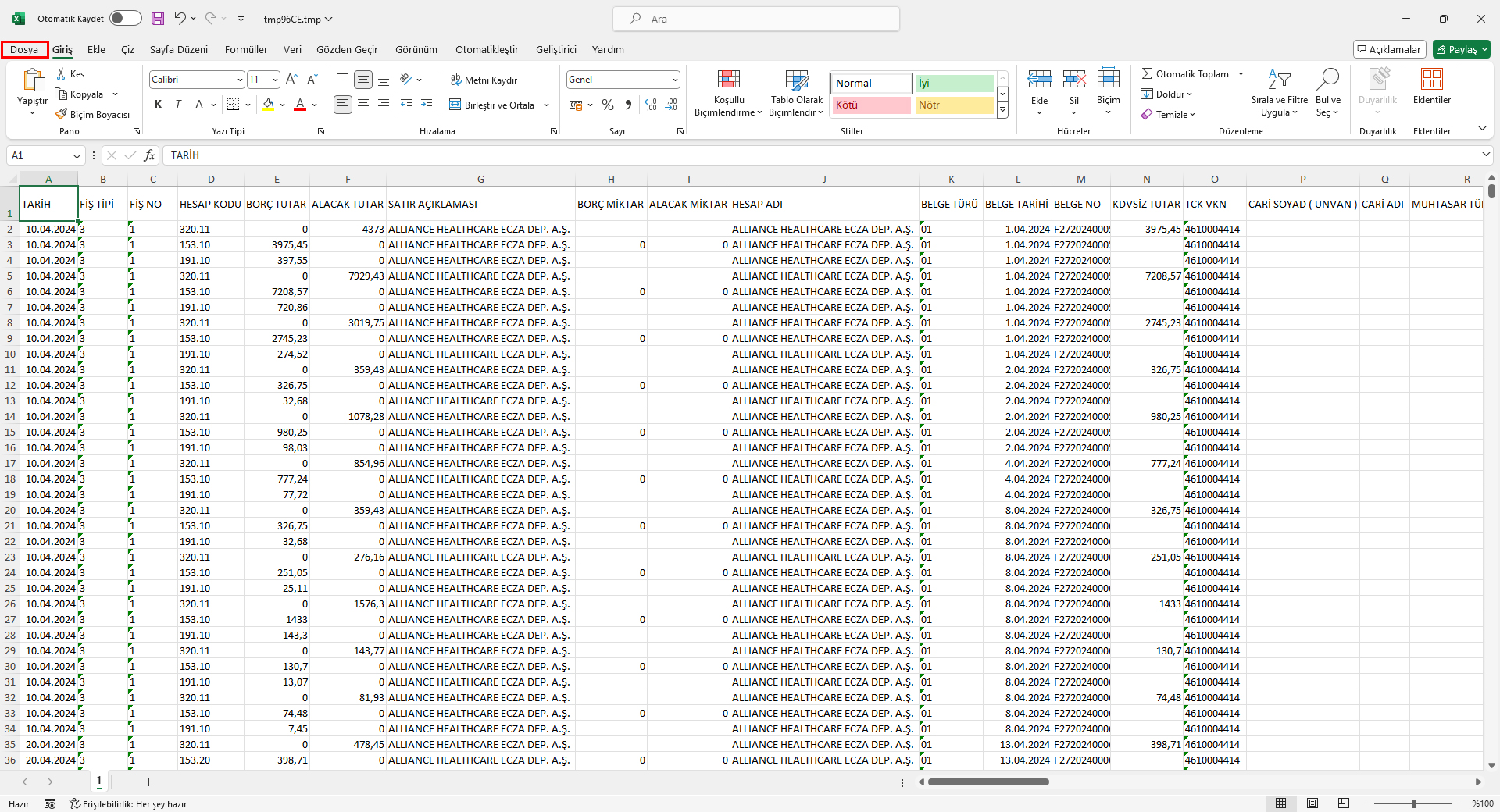Toggle Bold (K) formatting
Viewport: 1500px width, 812px height.
pyautogui.click(x=159, y=104)
